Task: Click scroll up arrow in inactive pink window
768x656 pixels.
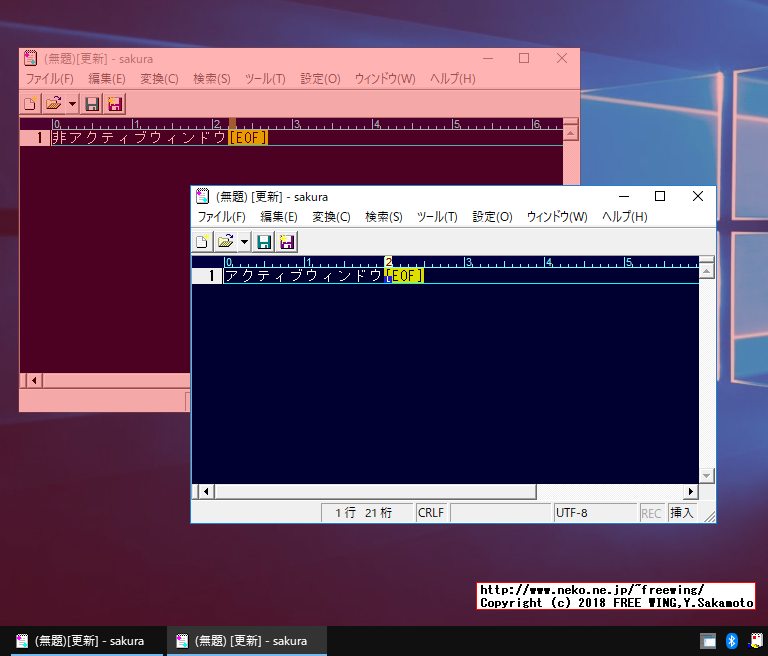Action: tap(571, 133)
